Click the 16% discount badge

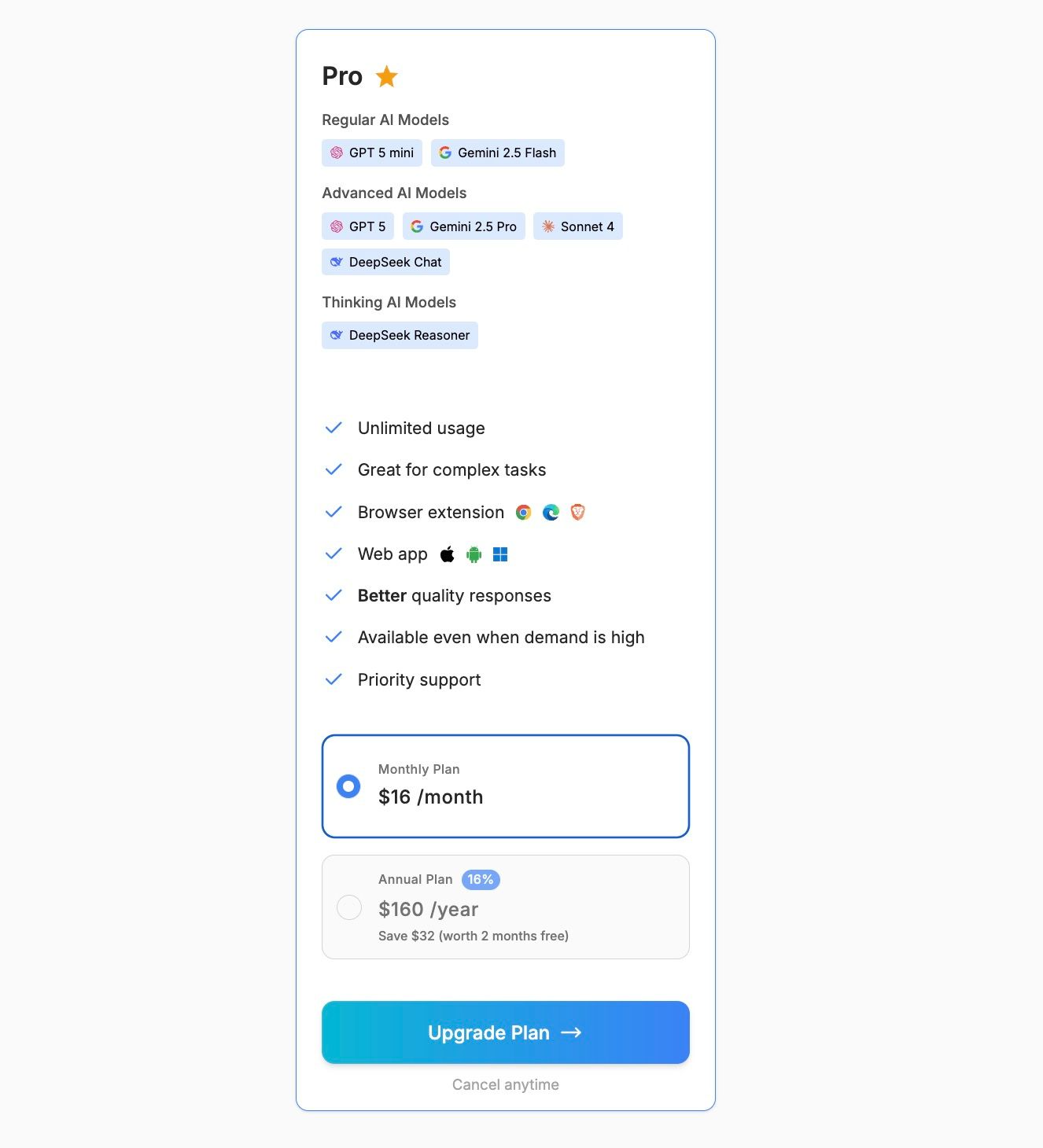coord(480,879)
